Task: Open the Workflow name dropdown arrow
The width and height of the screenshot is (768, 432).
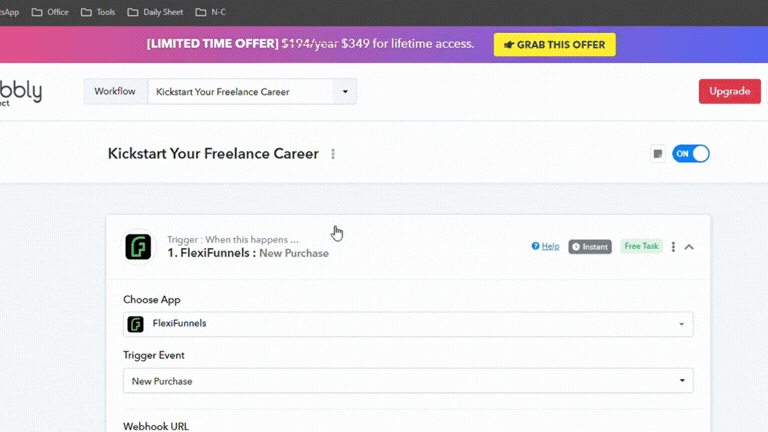Action: pyautogui.click(x=345, y=92)
